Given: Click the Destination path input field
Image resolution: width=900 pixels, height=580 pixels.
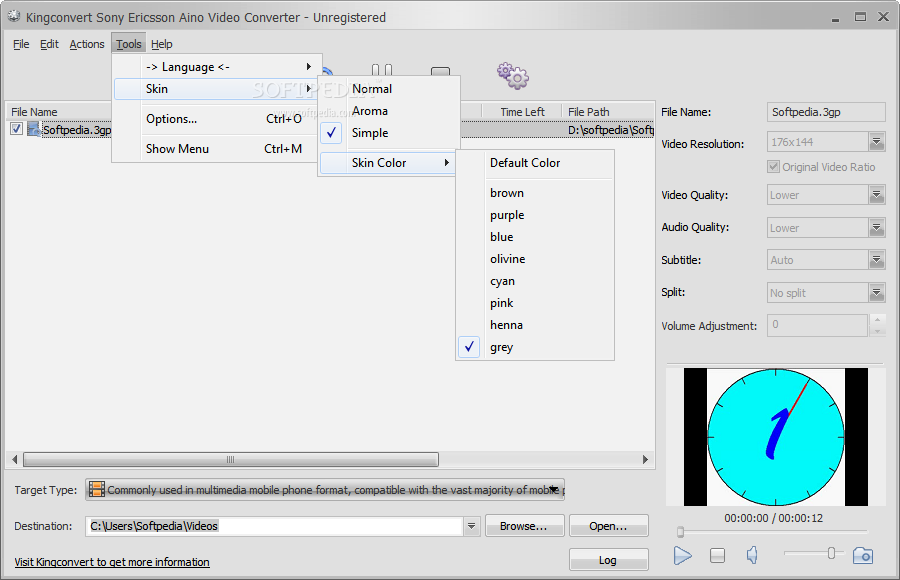Looking at the screenshot, I should tap(275, 525).
